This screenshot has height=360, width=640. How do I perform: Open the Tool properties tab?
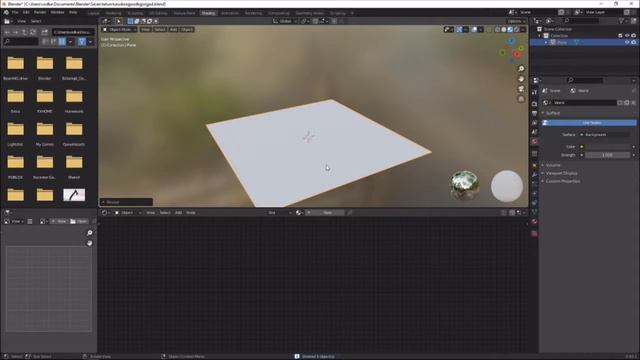point(534,93)
